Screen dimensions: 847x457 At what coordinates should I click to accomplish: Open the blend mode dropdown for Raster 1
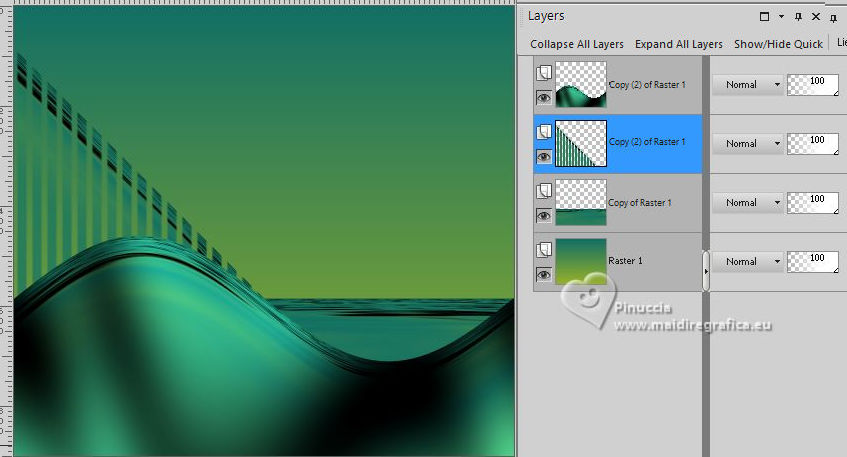(x=747, y=261)
